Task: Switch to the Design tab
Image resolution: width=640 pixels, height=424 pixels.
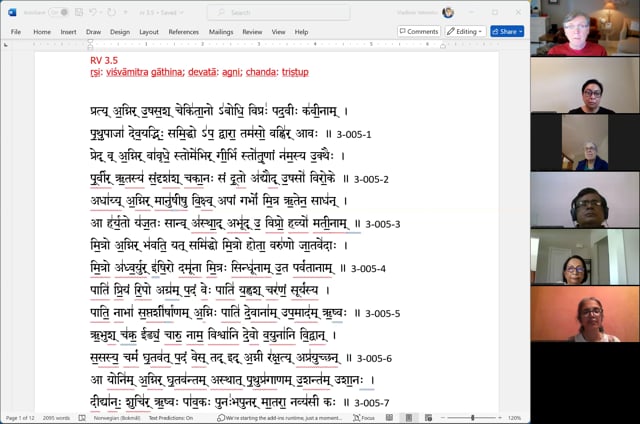Action: click(120, 32)
